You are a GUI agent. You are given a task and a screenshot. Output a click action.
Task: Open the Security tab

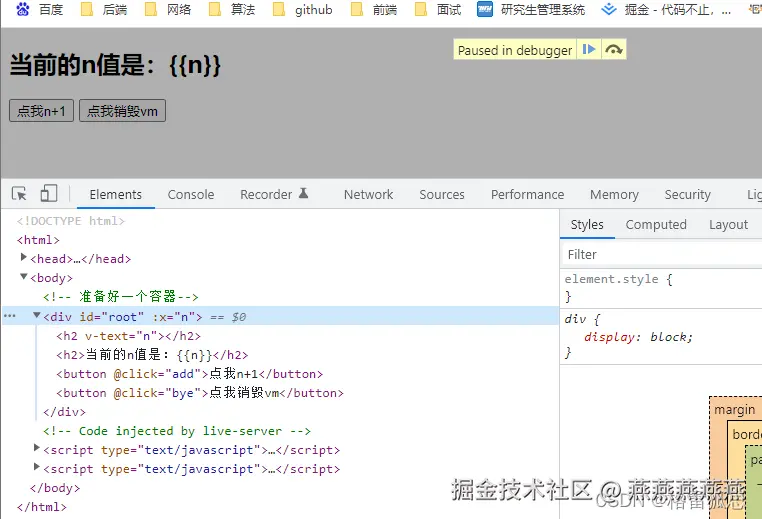coord(688,194)
